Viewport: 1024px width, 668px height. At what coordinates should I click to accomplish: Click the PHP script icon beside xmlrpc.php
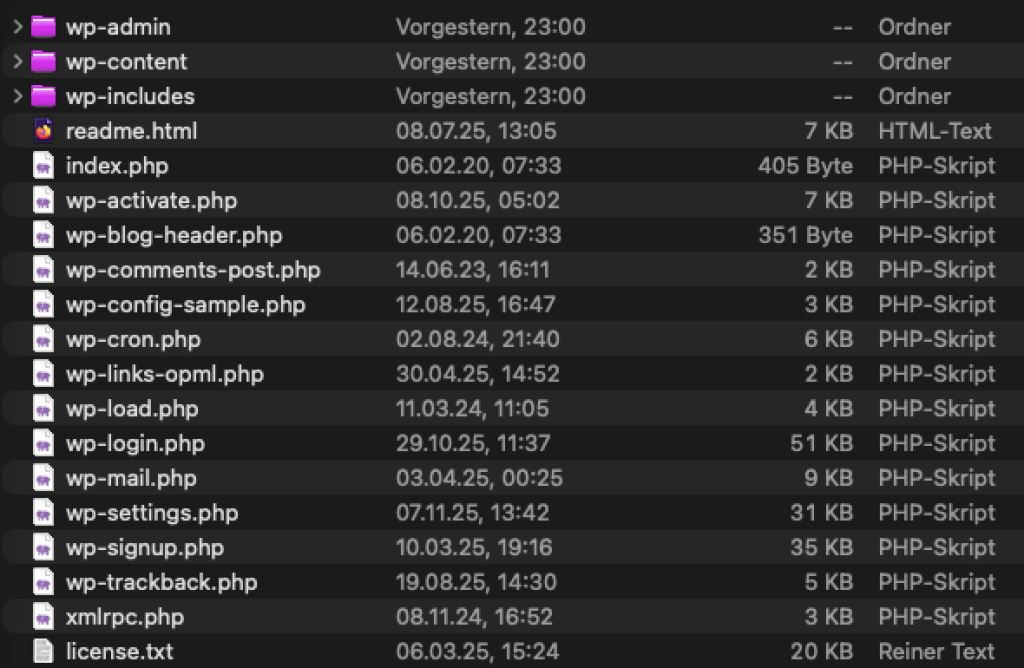click(42, 617)
